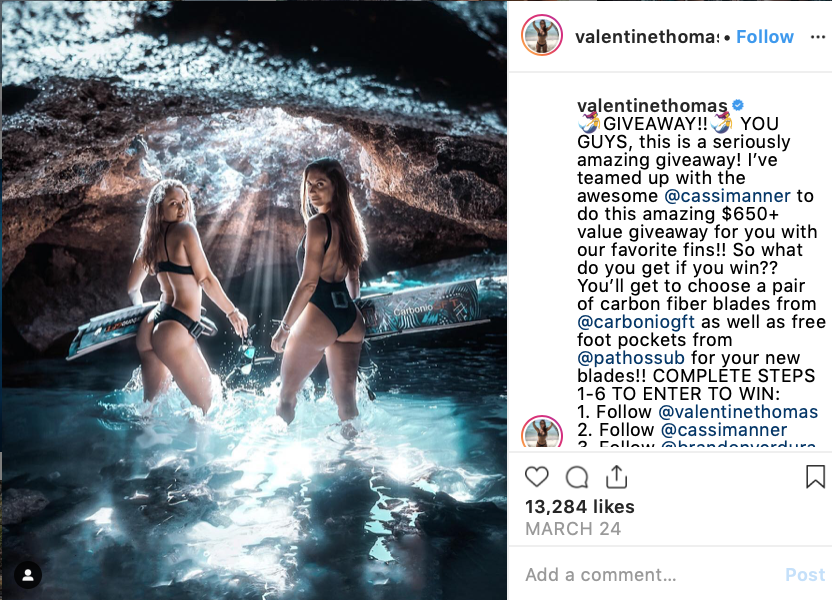
Task: Share the post using upload arrow icon
Action: [x=616, y=476]
